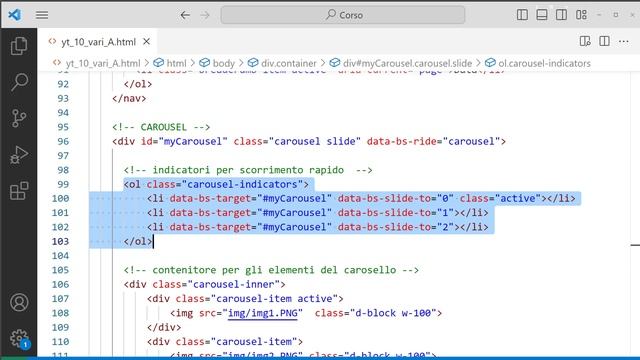This screenshot has height=360, width=640.
Task: Go forward with the right arrow
Action: tap(205, 15)
